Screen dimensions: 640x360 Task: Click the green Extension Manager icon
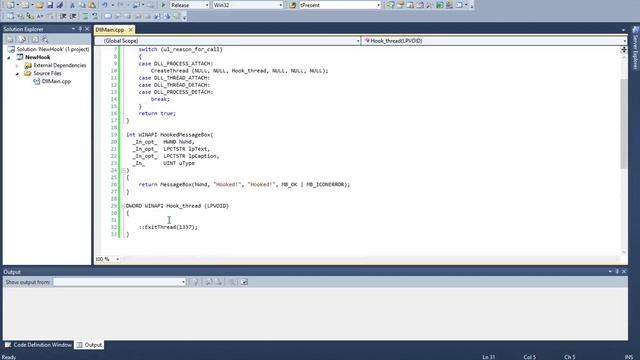point(440,5)
